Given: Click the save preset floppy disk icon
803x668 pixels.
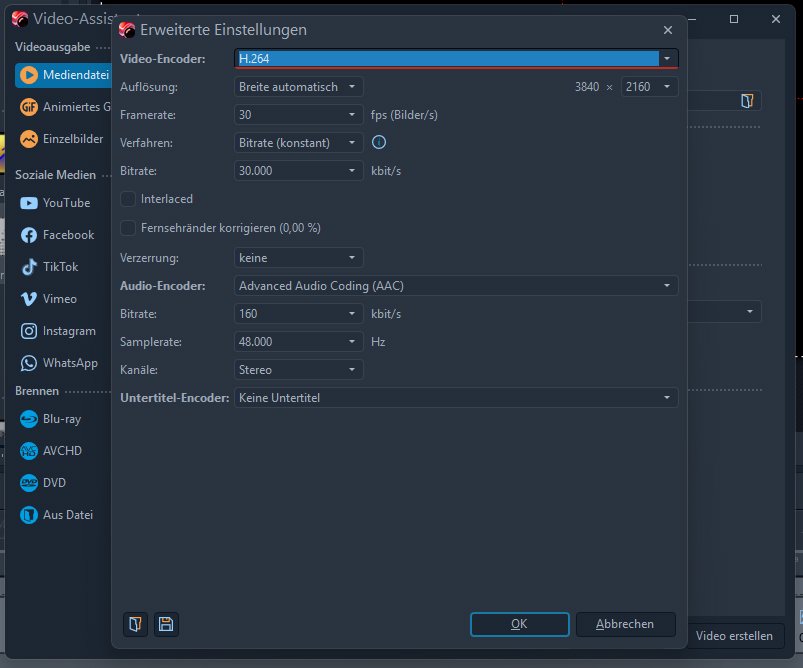Looking at the screenshot, I should pyautogui.click(x=166, y=624).
